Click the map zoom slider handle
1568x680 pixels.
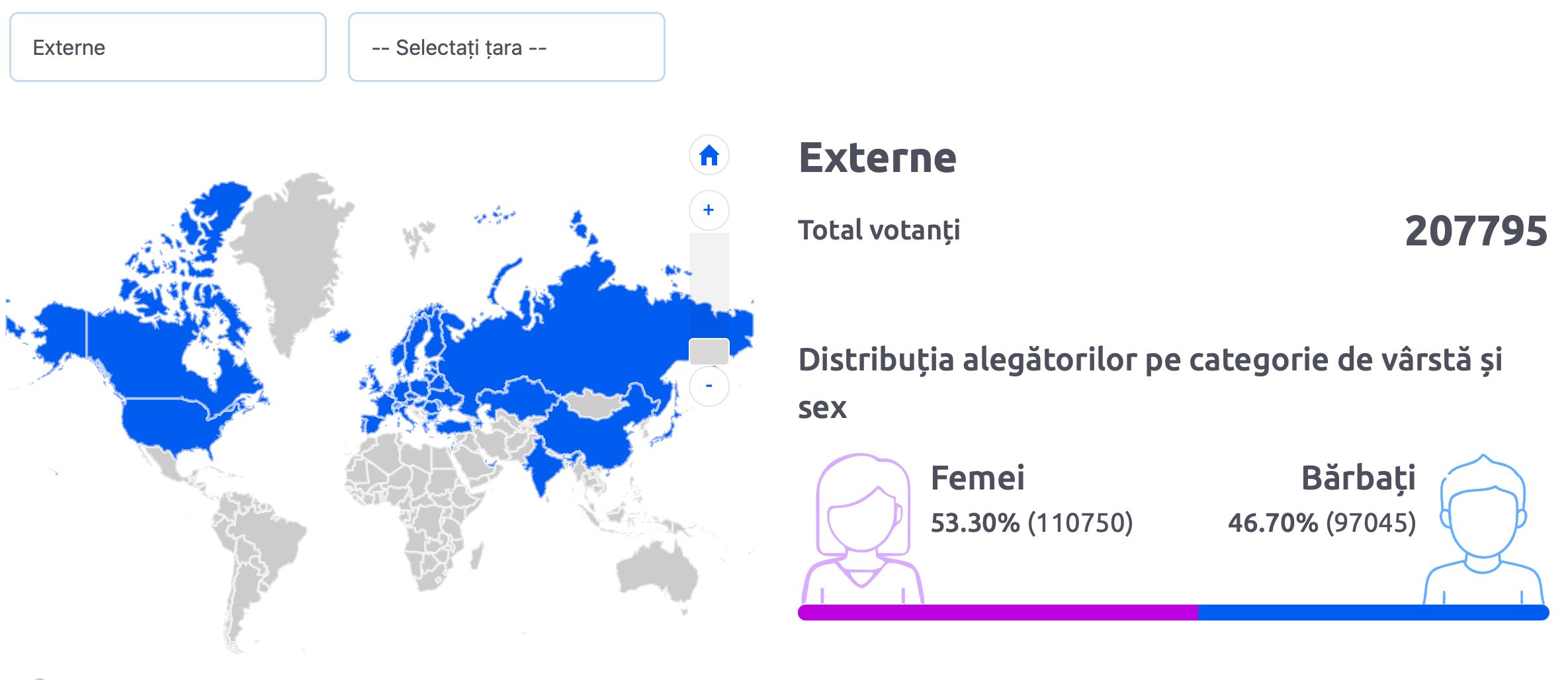709,351
